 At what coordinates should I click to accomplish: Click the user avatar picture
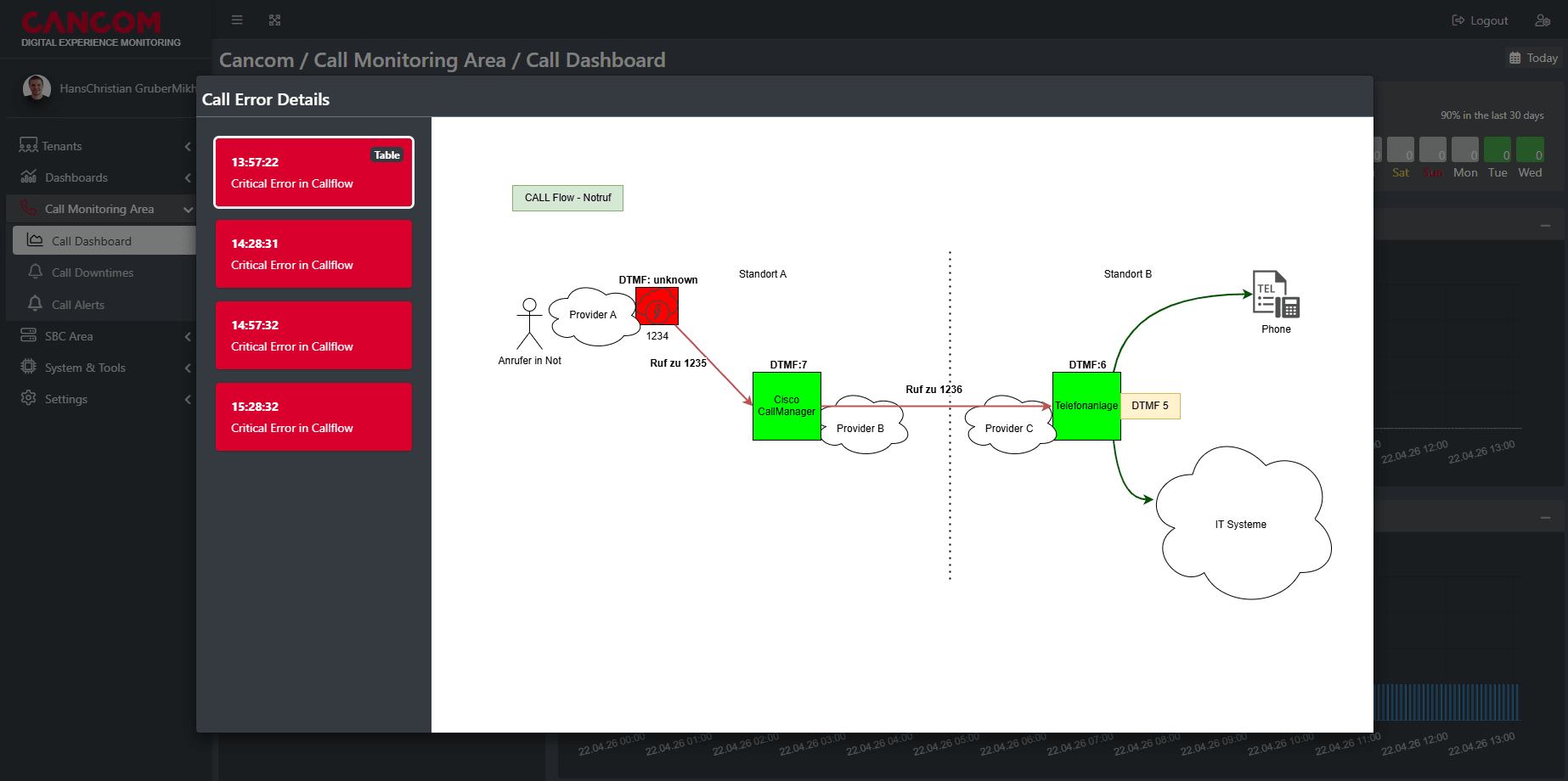click(x=37, y=87)
